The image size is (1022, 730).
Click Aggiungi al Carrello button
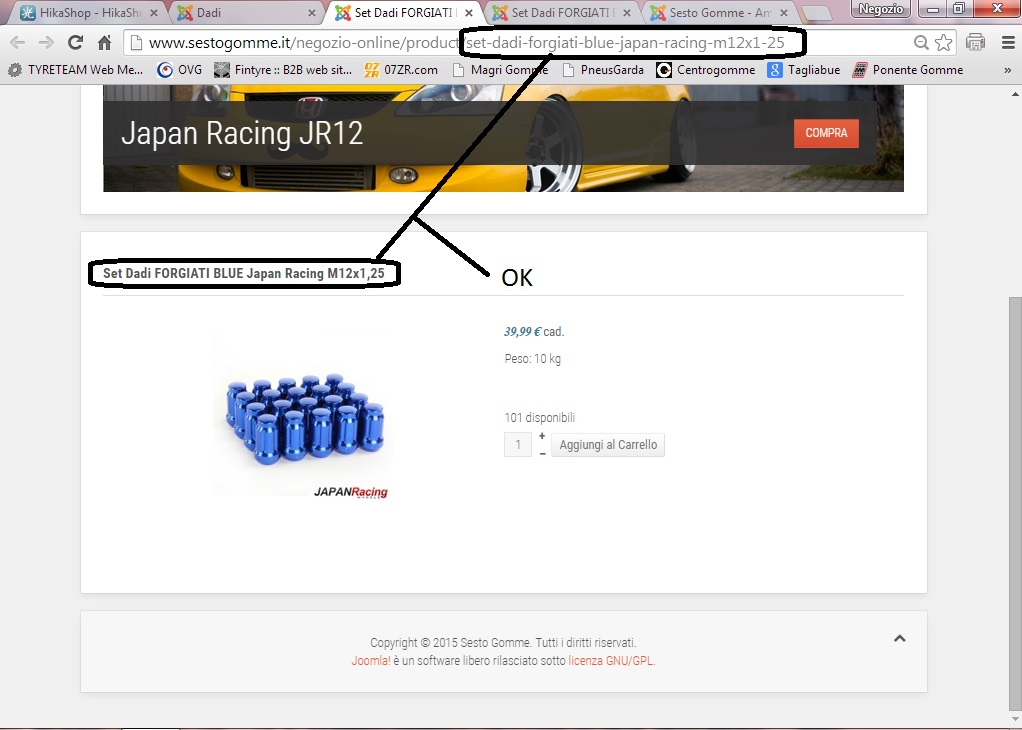608,445
